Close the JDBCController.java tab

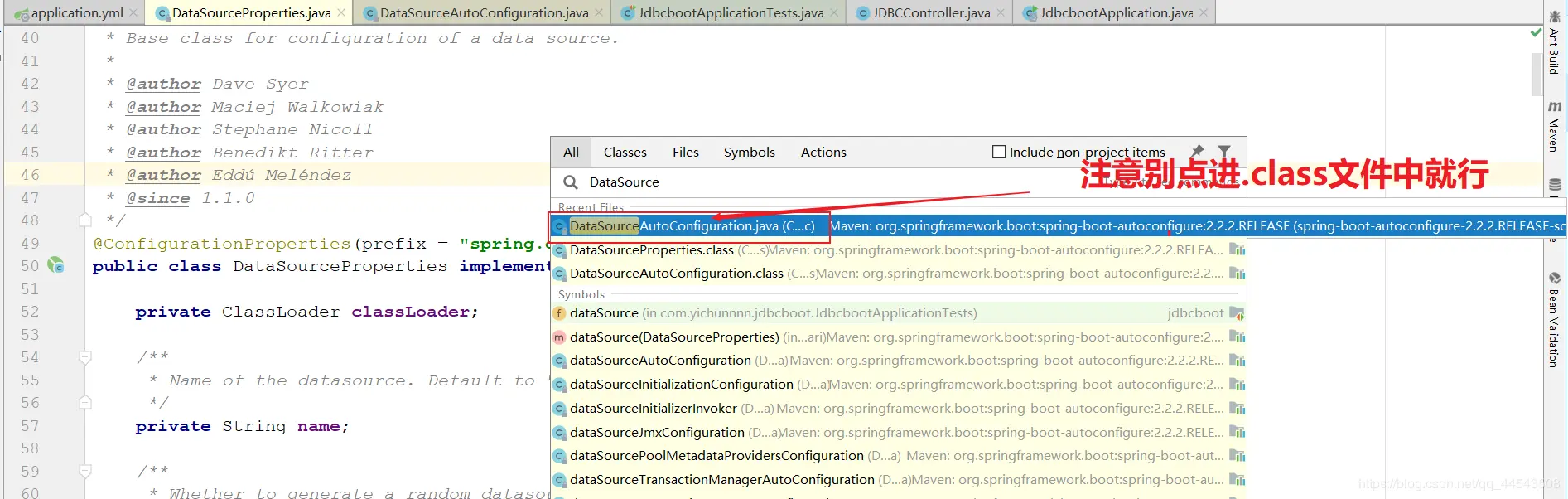pyautogui.click(x=1001, y=13)
